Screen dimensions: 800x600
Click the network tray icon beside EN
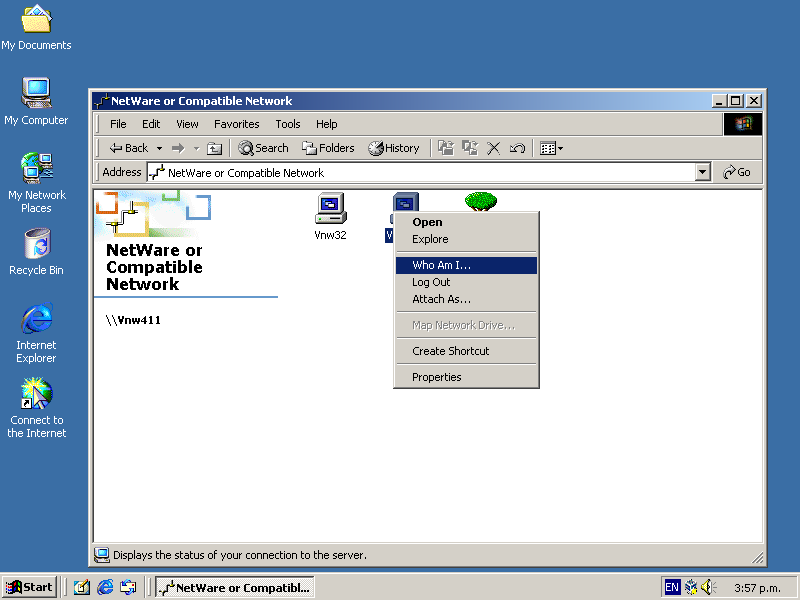click(x=691, y=587)
